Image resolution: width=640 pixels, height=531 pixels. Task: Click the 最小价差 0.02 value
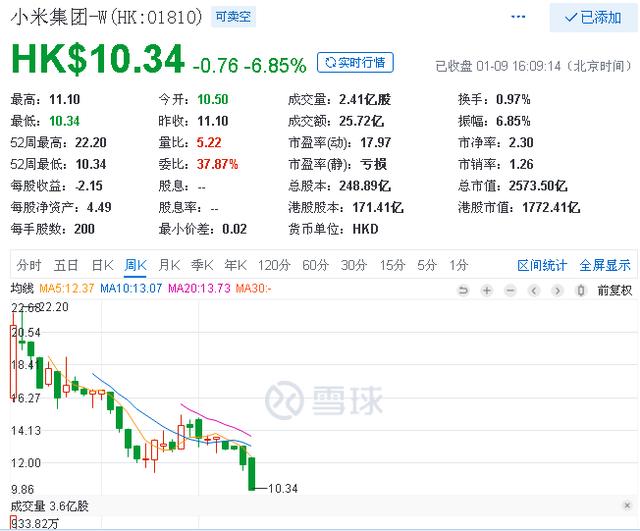(234, 229)
